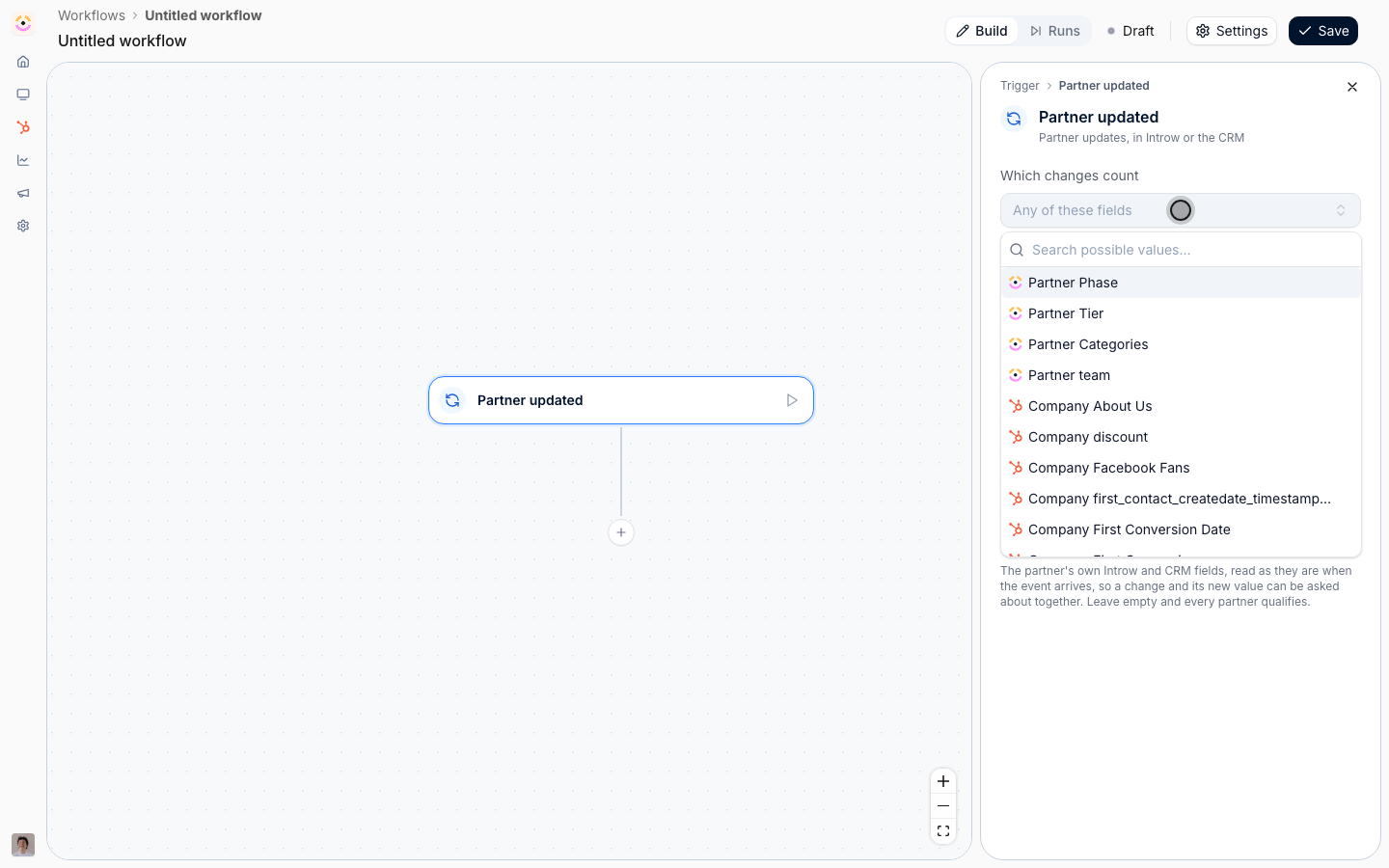Click the Untitled workflow title

coord(123,41)
